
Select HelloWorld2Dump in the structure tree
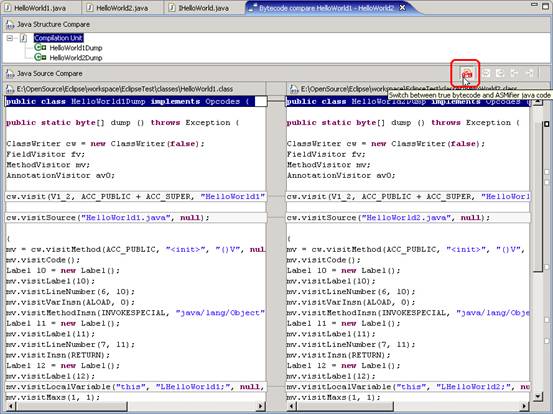click(x=76, y=57)
